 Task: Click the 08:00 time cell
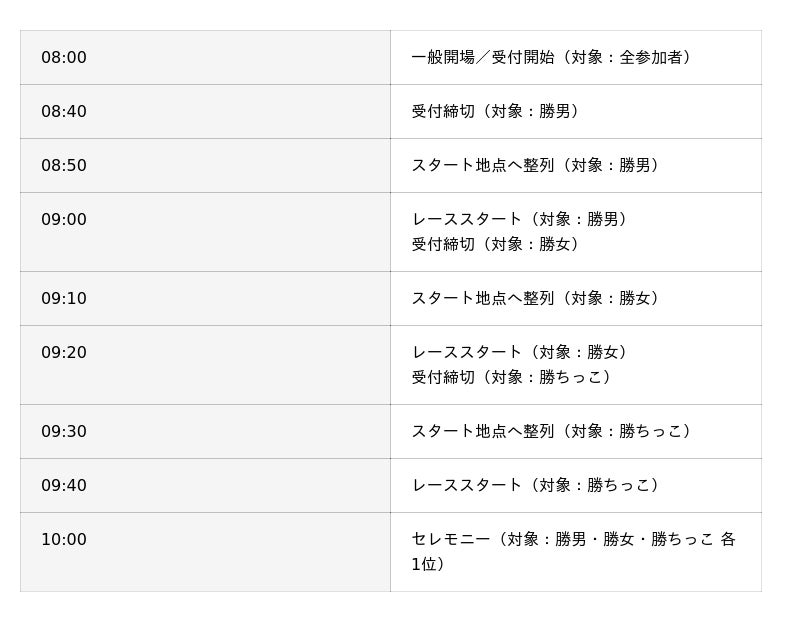(64, 58)
